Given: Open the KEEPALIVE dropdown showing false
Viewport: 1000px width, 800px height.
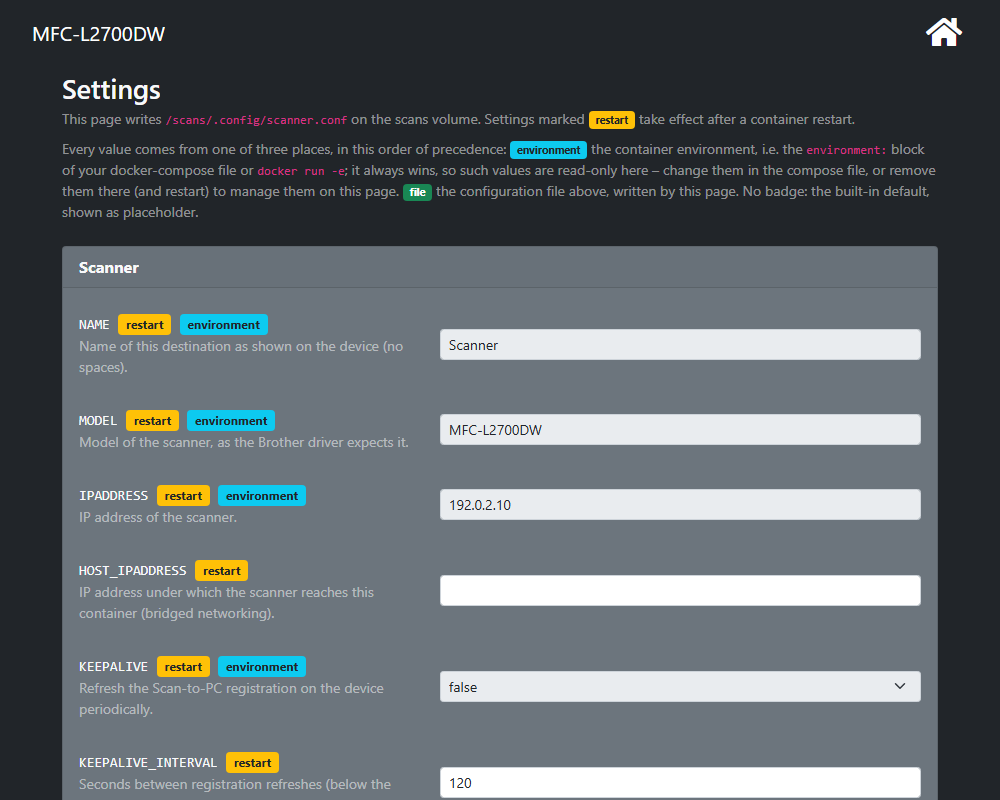Looking at the screenshot, I should pyautogui.click(x=680, y=687).
